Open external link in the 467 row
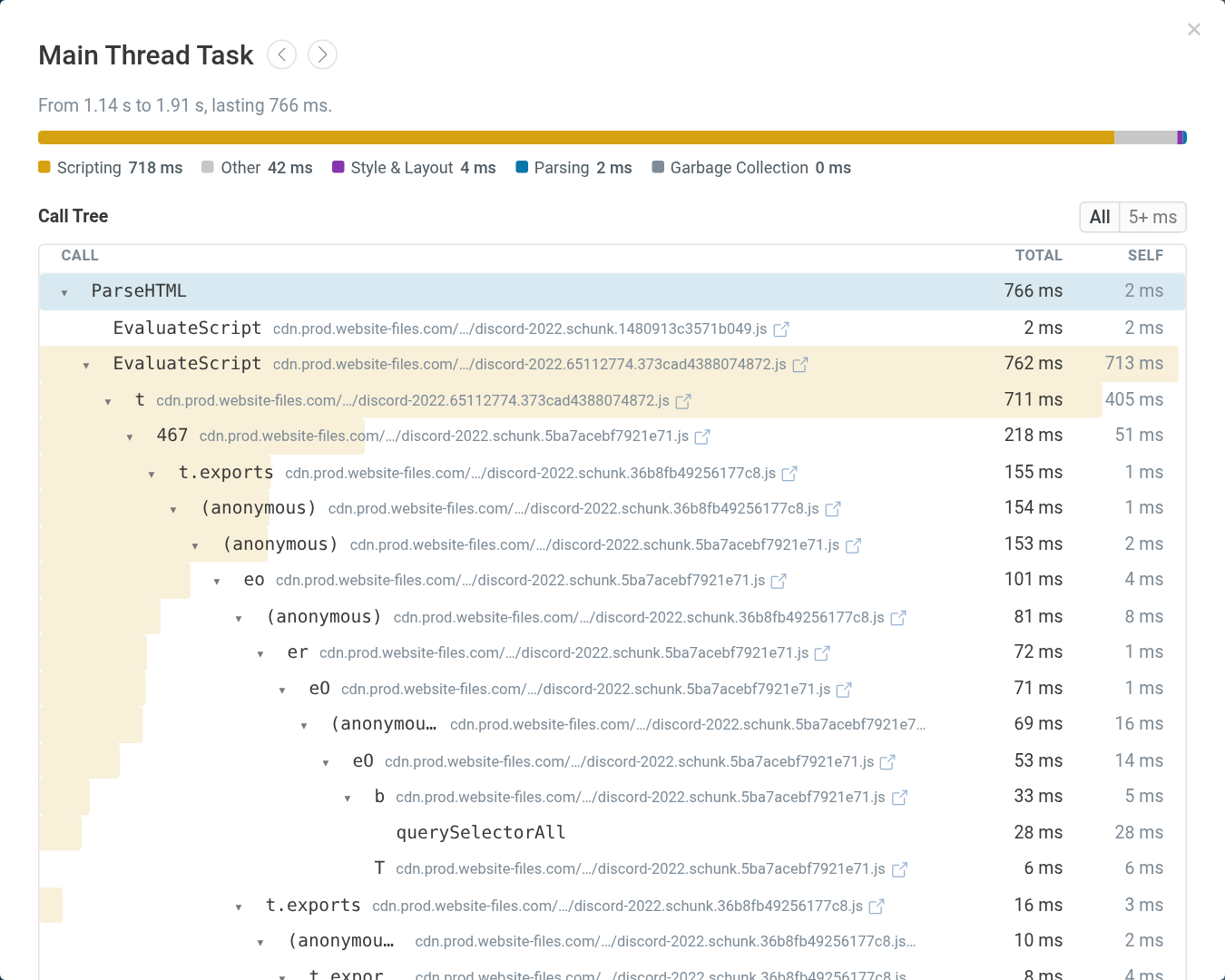Screen dimensions: 1225x980 tap(702, 436)
